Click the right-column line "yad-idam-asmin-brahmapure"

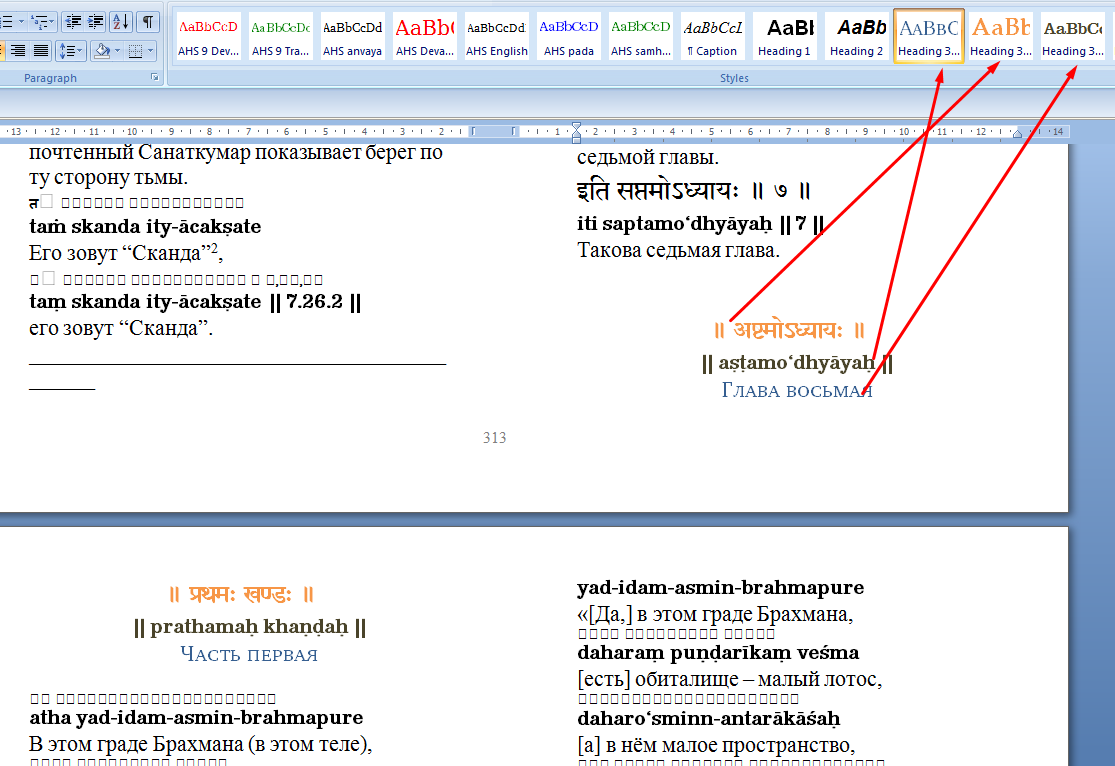[720, 588]
